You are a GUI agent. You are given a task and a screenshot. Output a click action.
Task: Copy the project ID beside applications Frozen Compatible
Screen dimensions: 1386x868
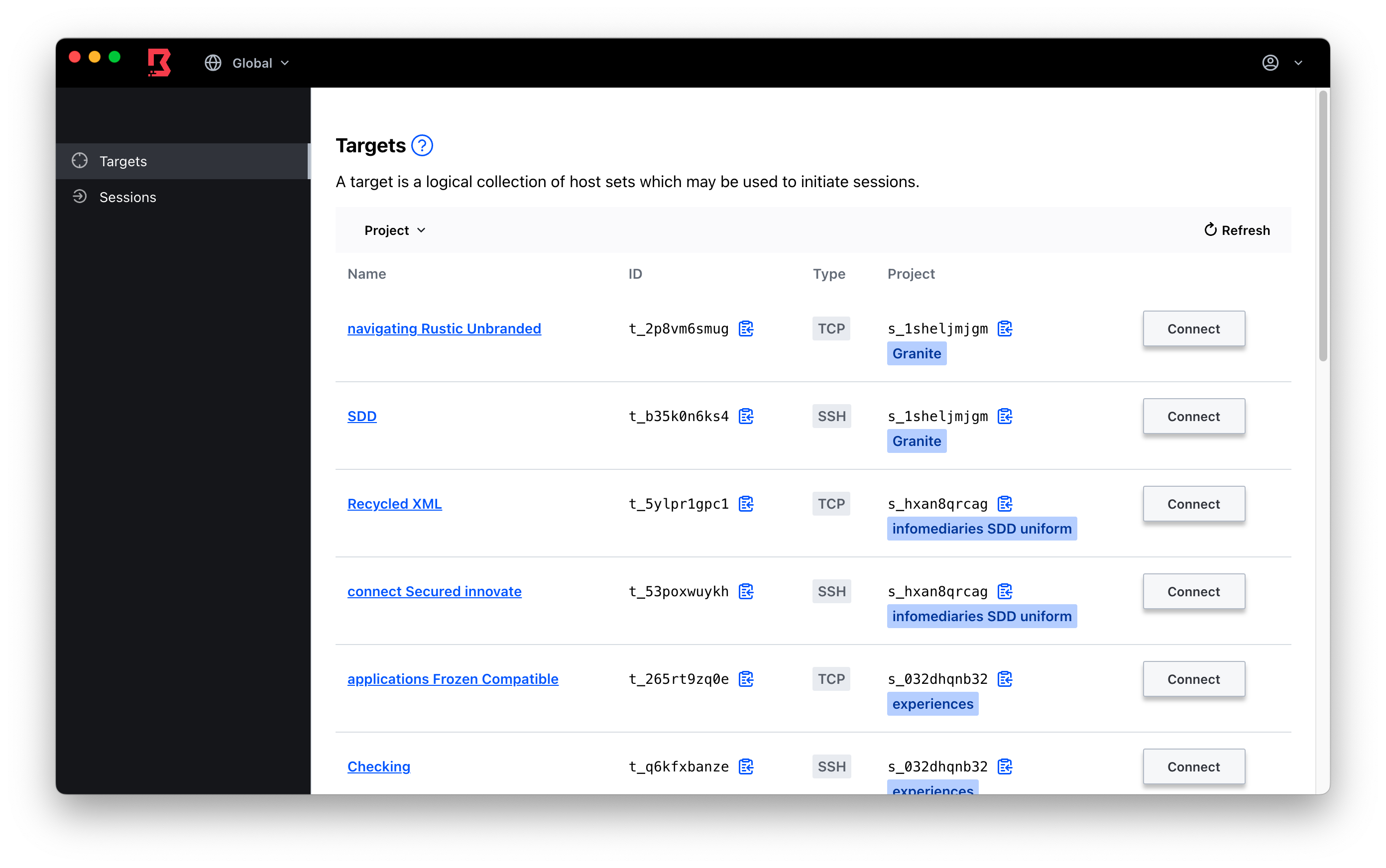tap(1005, 678)
